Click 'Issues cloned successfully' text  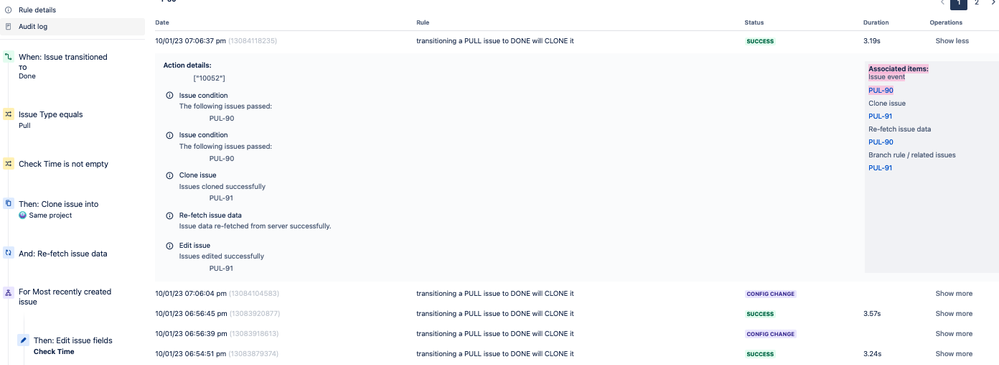pos(222,187)
